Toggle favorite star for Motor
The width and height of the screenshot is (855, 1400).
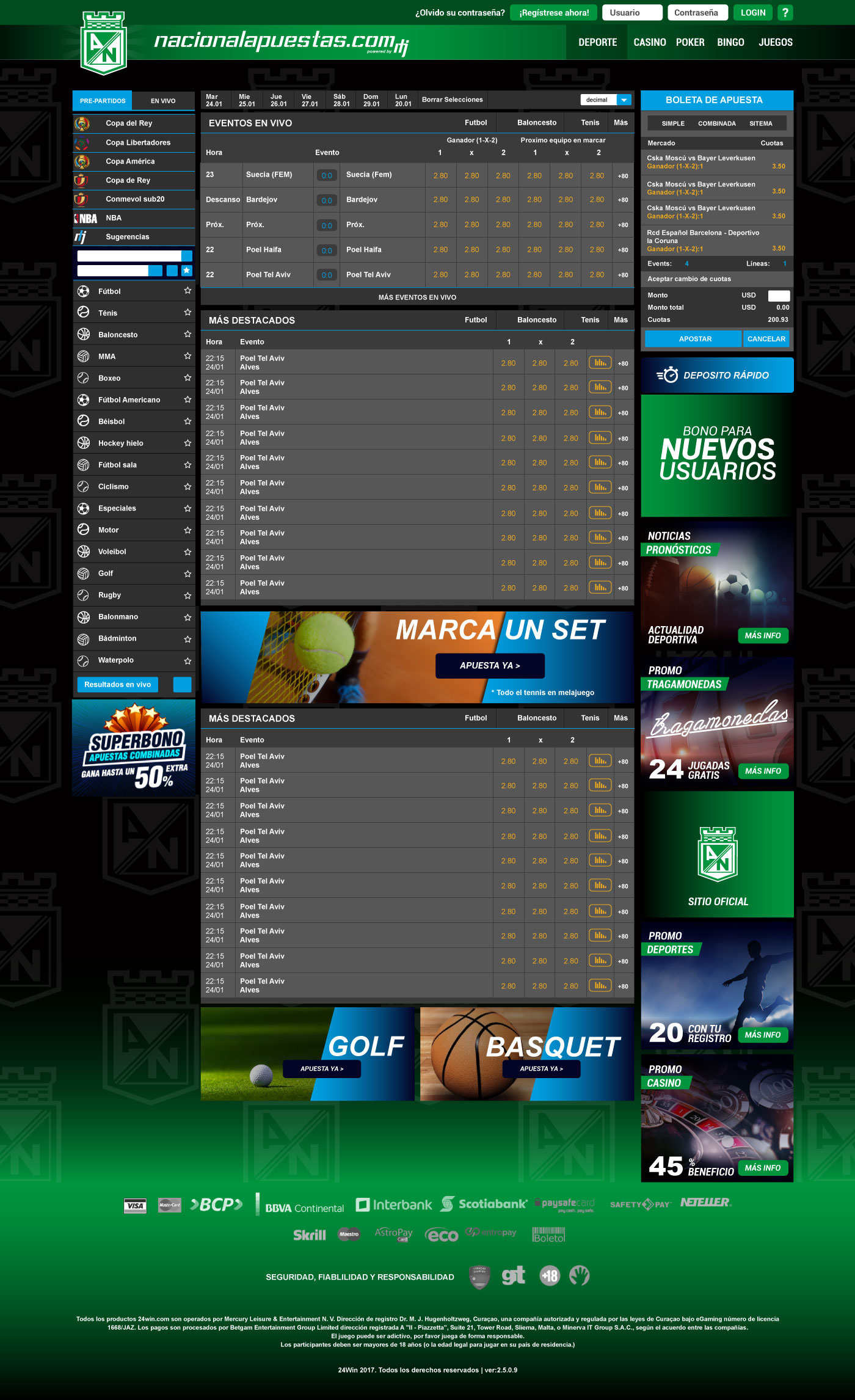(187, 530)
